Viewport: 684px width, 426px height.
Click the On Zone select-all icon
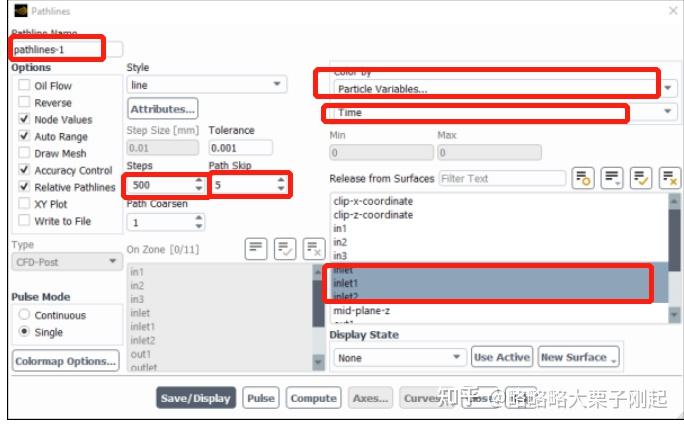(285, 249)
